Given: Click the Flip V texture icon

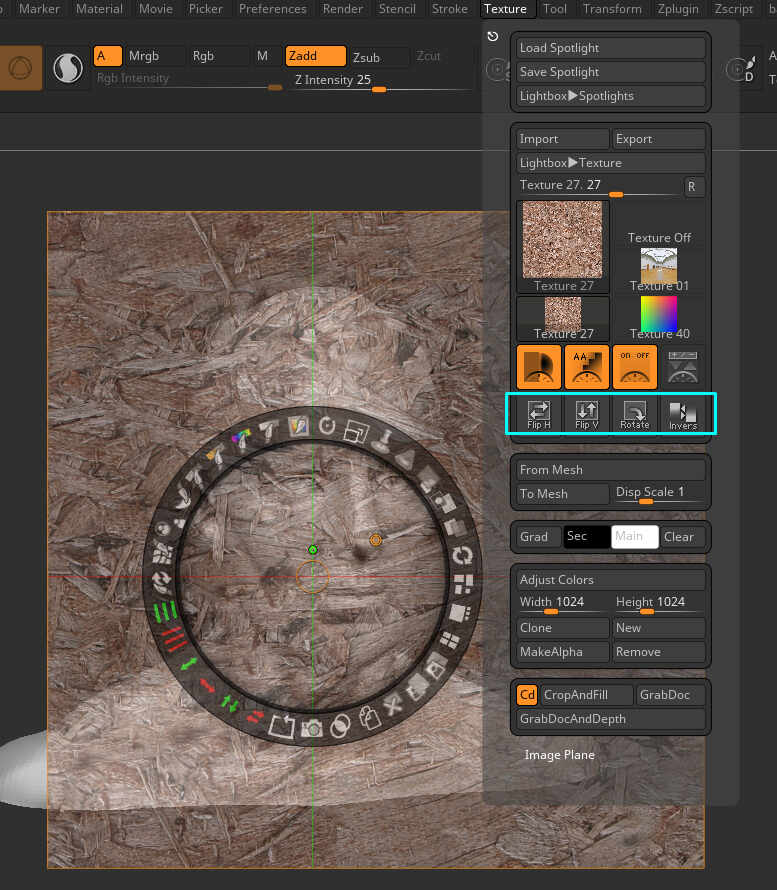Looking at the screenshot, I should [587, 414].
